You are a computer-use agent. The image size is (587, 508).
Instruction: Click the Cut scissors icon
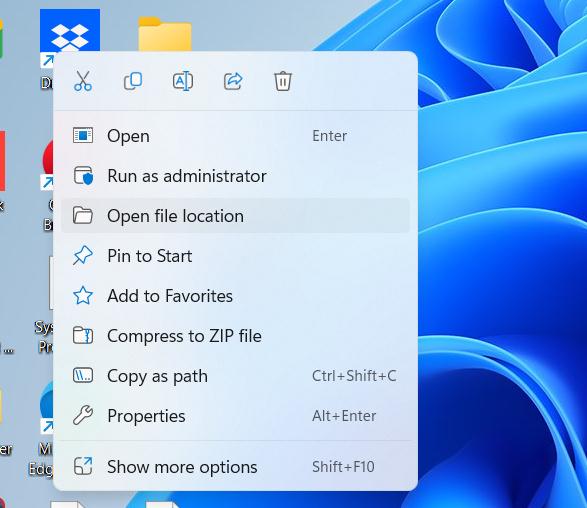(x=83, y=81)
